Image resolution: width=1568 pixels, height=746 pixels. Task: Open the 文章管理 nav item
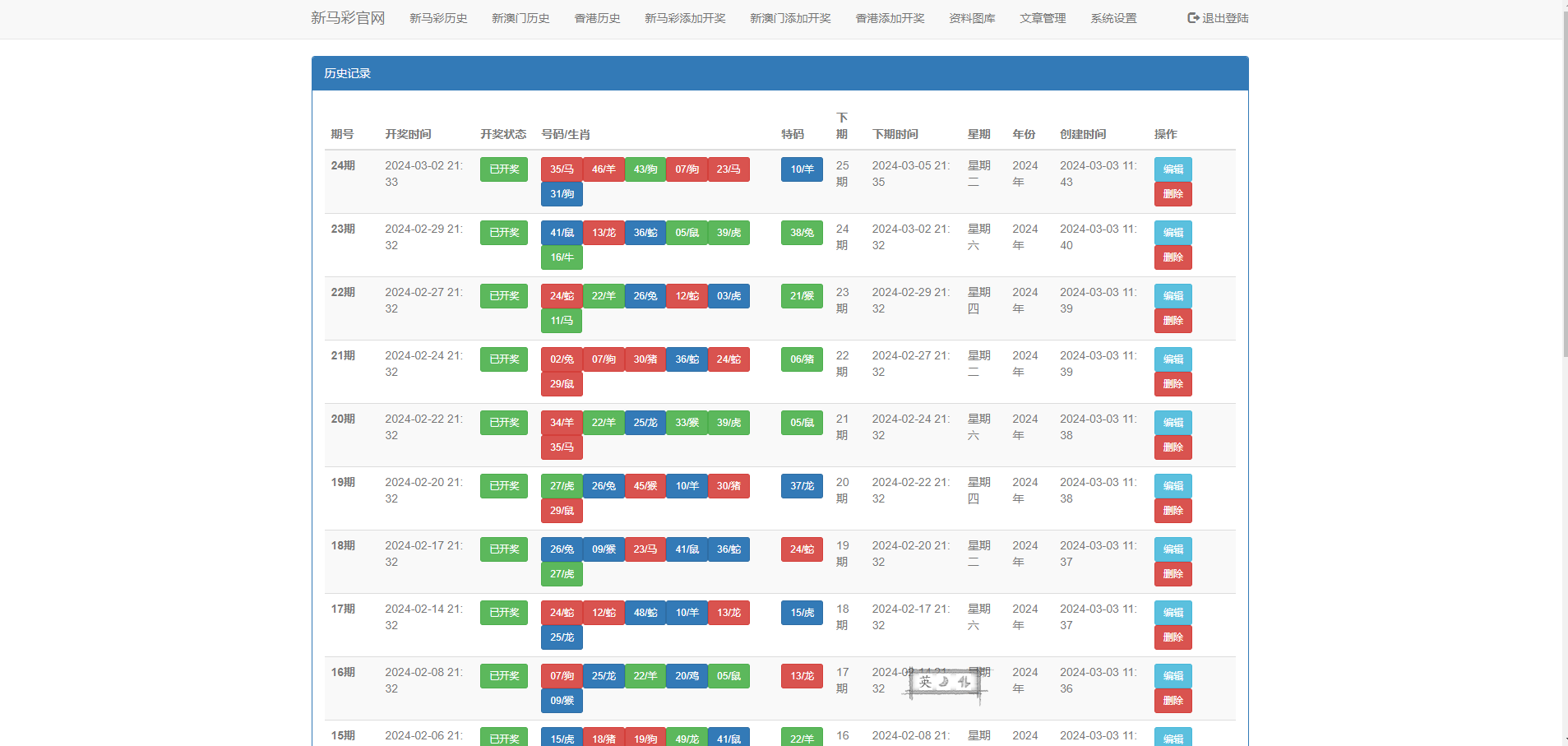(1043, 18)
